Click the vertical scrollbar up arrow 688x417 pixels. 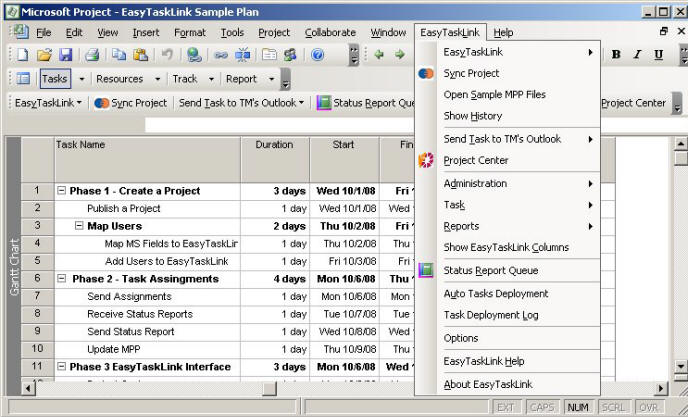tap(680, 144)
